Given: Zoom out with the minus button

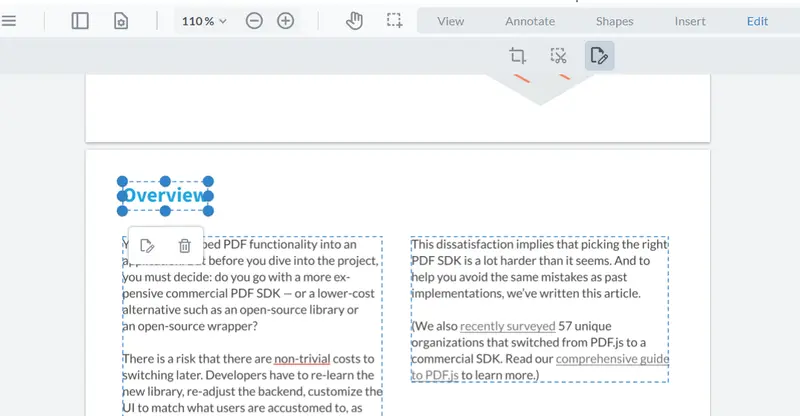Looking at the screenshot, I should click(254, 21).
